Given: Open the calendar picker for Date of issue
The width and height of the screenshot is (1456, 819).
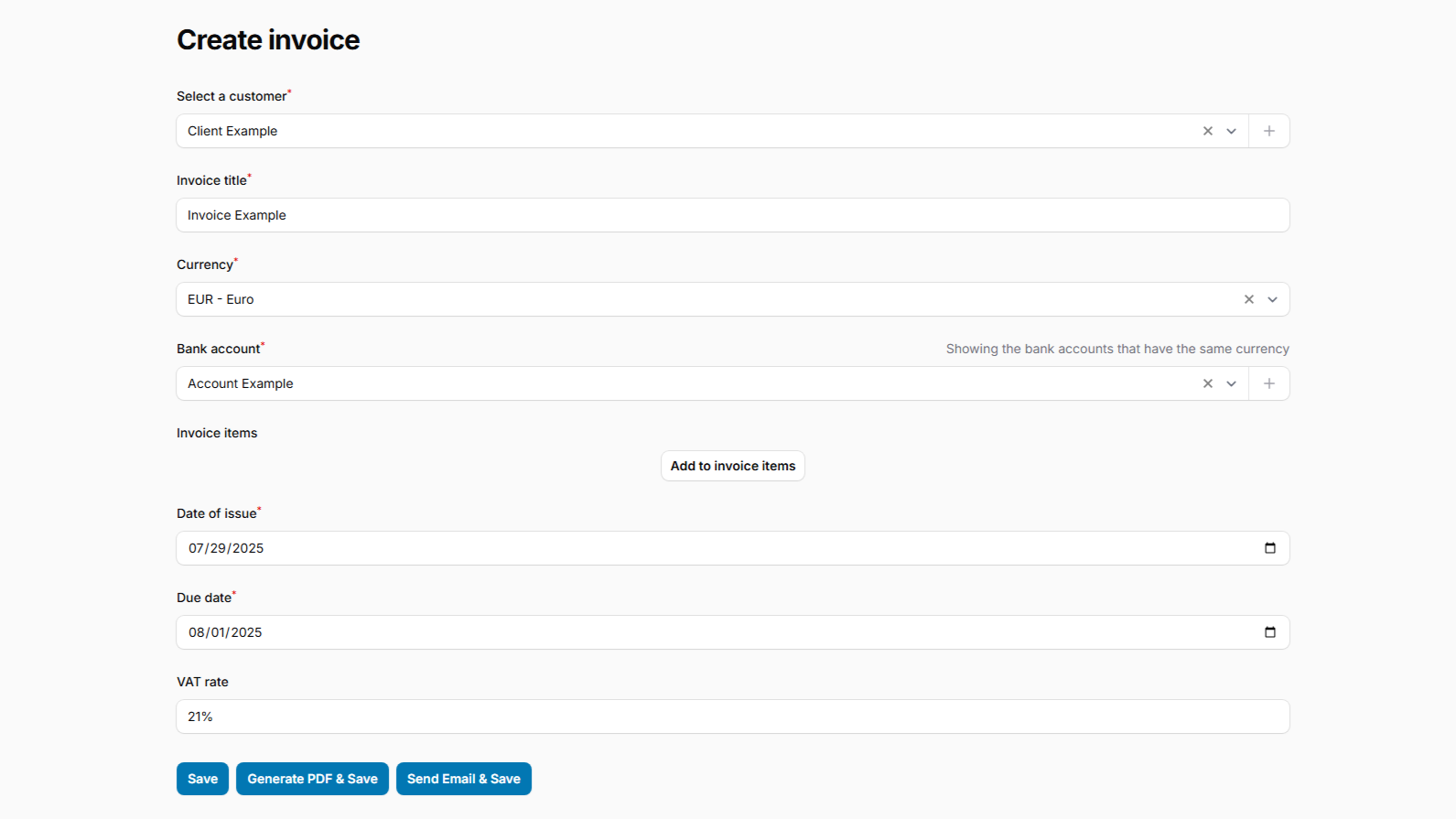Looking at the screenshot, I should (x=1269, y=548).
